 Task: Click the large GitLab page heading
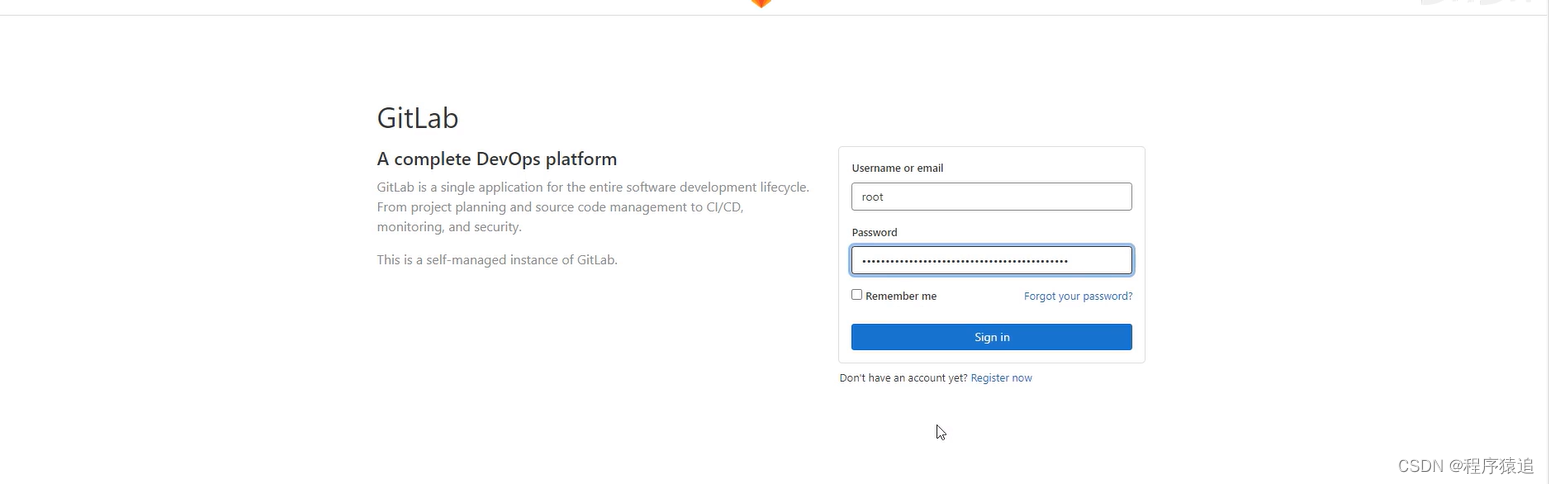coord(417,118)
